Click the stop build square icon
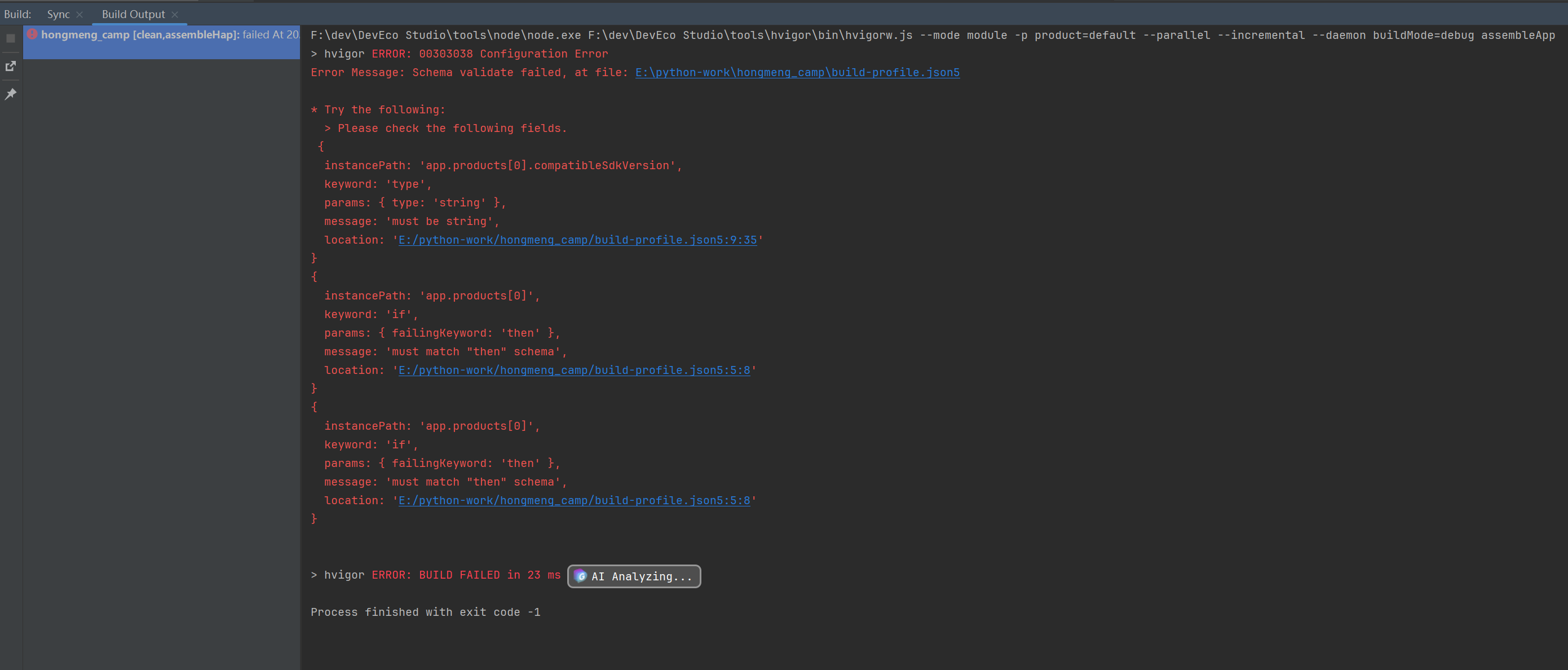This screenshot has height=670, width=1568. tap(10, 38)
